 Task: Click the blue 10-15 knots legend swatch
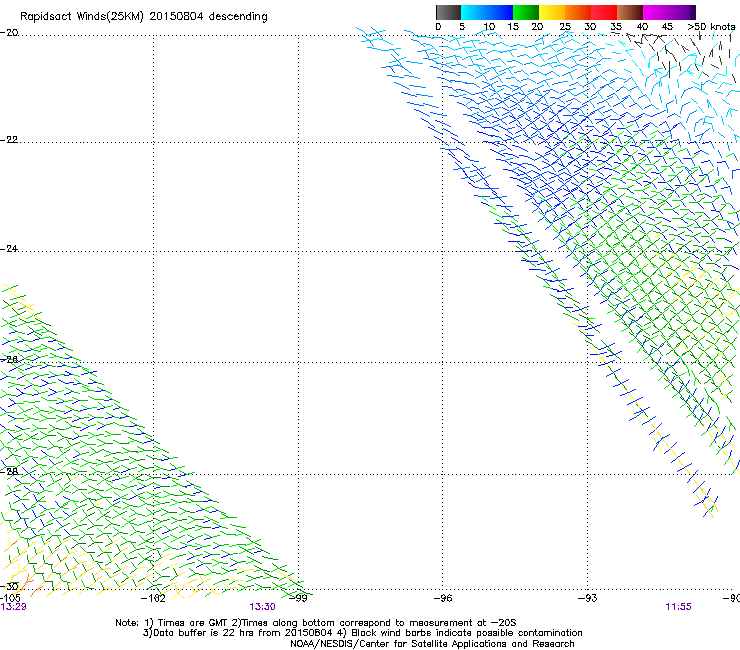[500, 12]
